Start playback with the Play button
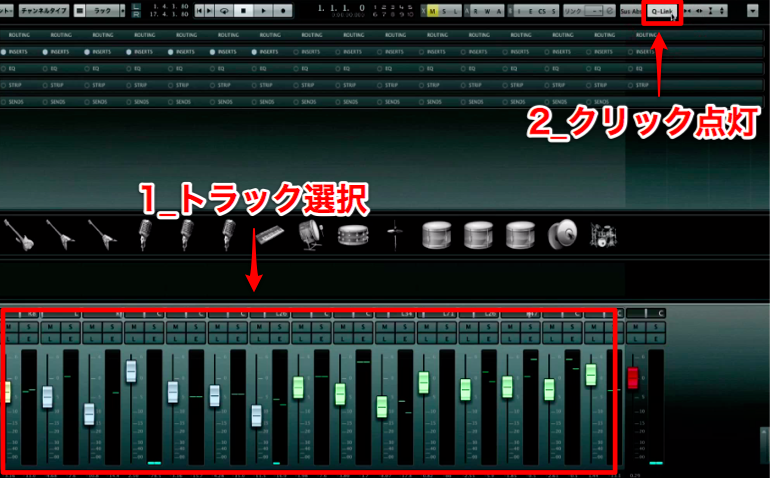Viewport: 770px width, 478px height. pos(263,10)
